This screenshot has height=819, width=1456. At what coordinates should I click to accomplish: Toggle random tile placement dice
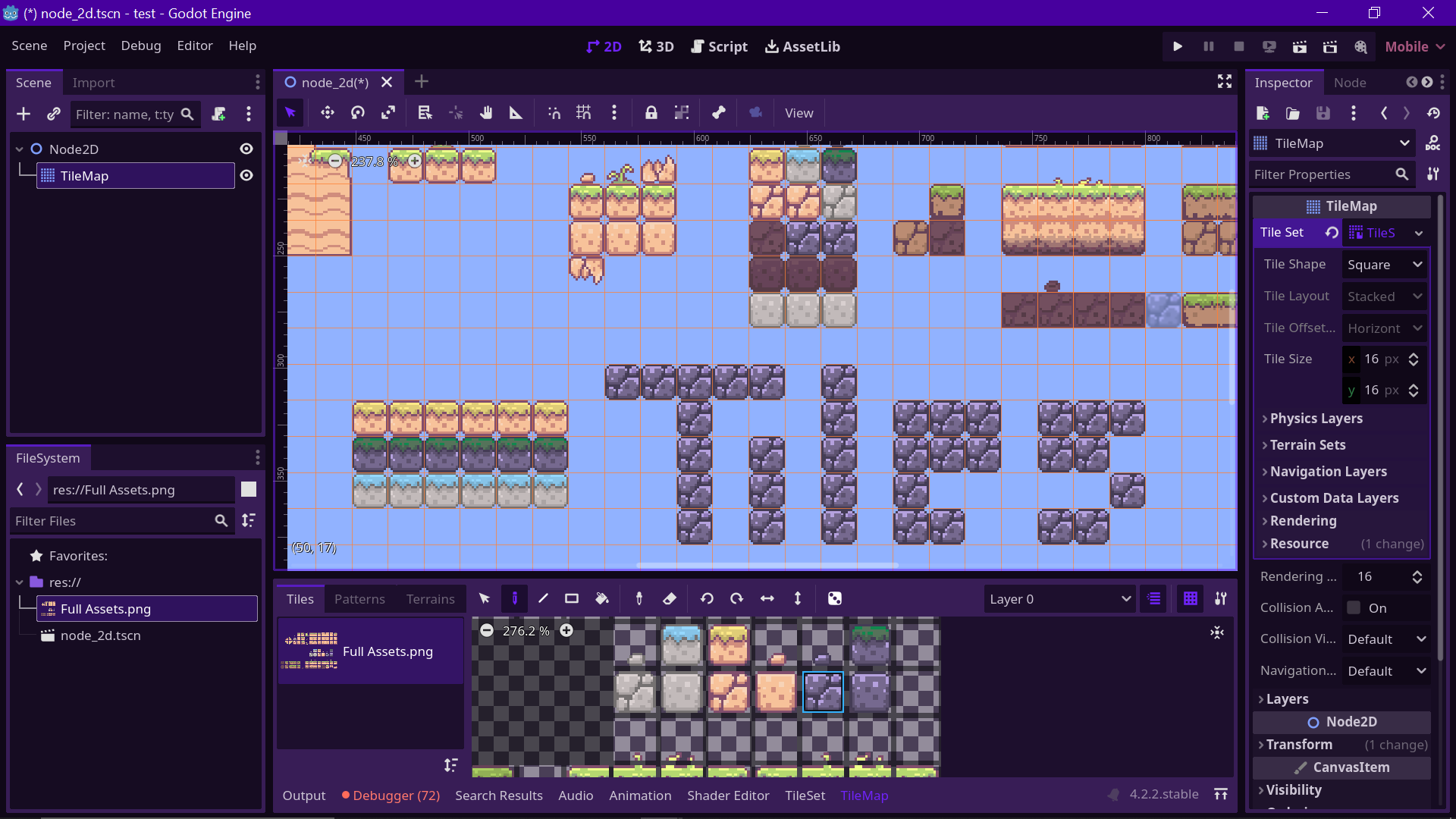835,598
